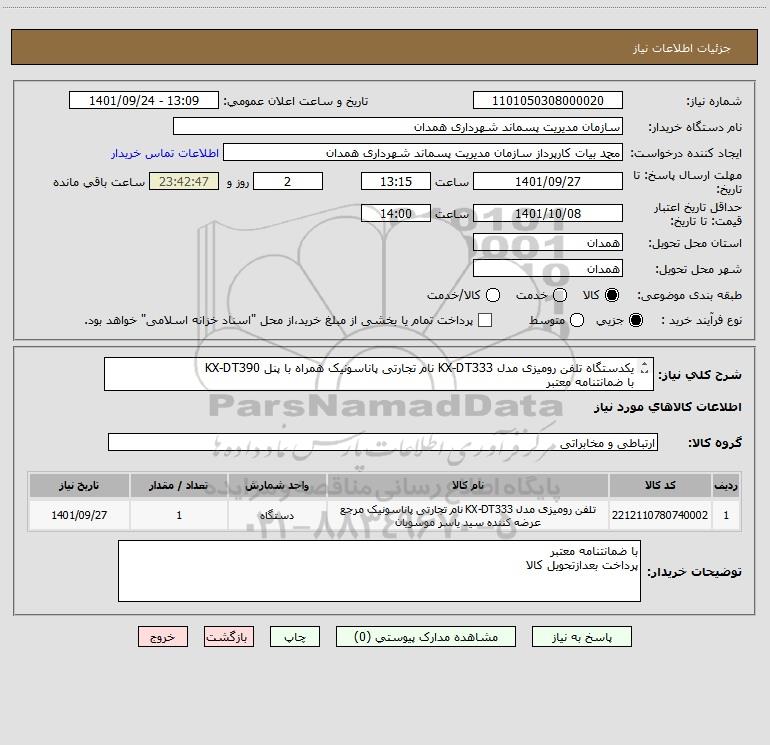The height and width of the screenshot is (745, 770).
Task: Click the نام کالا column header
Action: pos(468,485)
